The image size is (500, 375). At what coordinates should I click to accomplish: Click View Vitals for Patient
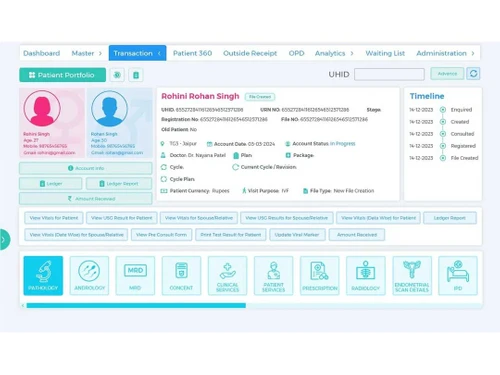click(x=54, y=218)
